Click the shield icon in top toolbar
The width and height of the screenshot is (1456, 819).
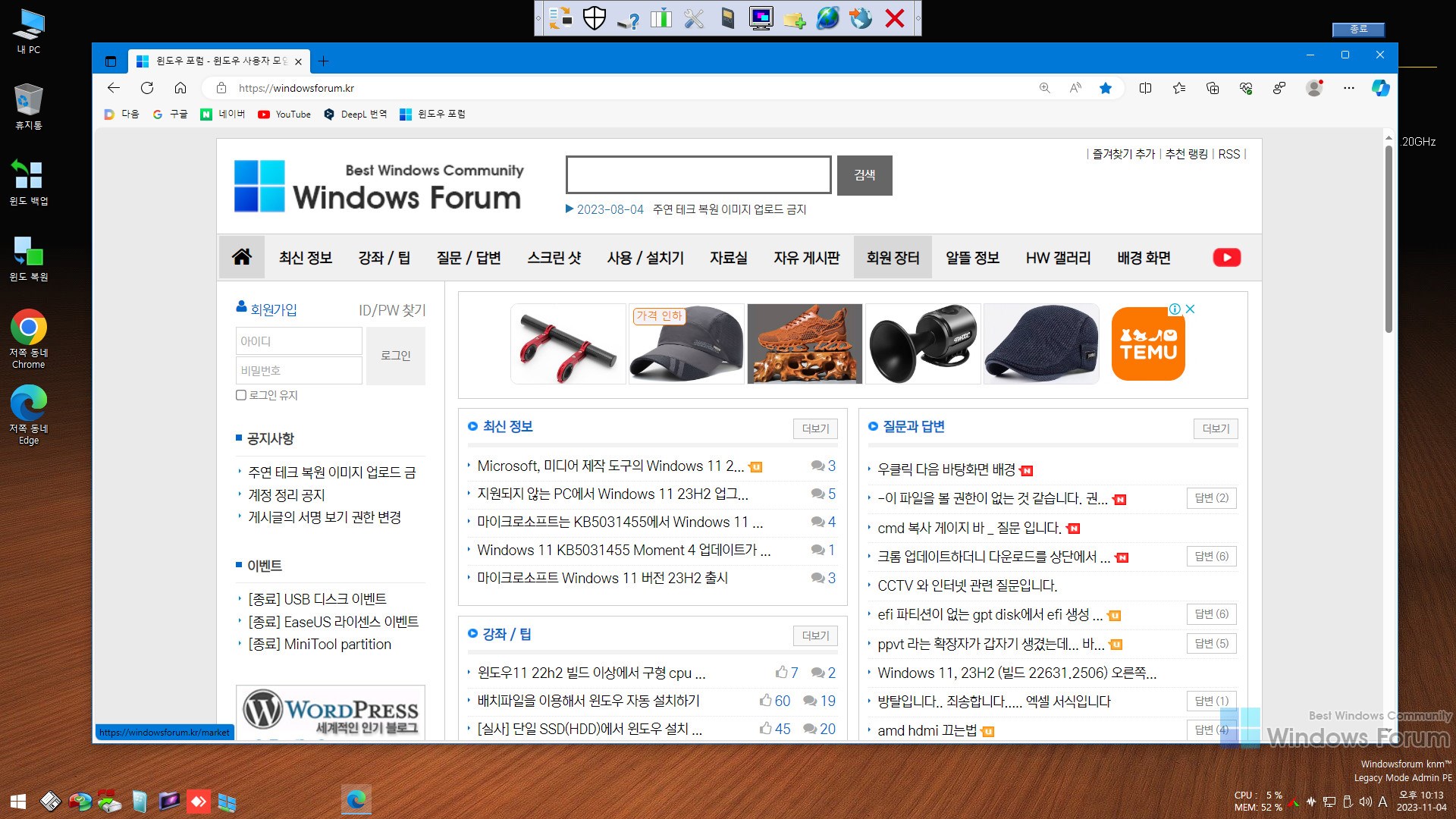click(x=595, y=18)
